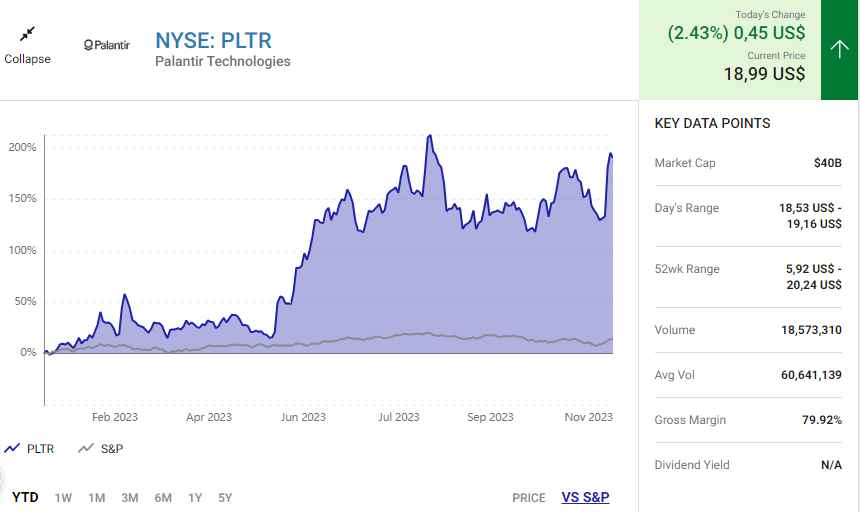Select the 6M time range
The height and width of the screenshot is (512, 860).
[x=163, y=498]
